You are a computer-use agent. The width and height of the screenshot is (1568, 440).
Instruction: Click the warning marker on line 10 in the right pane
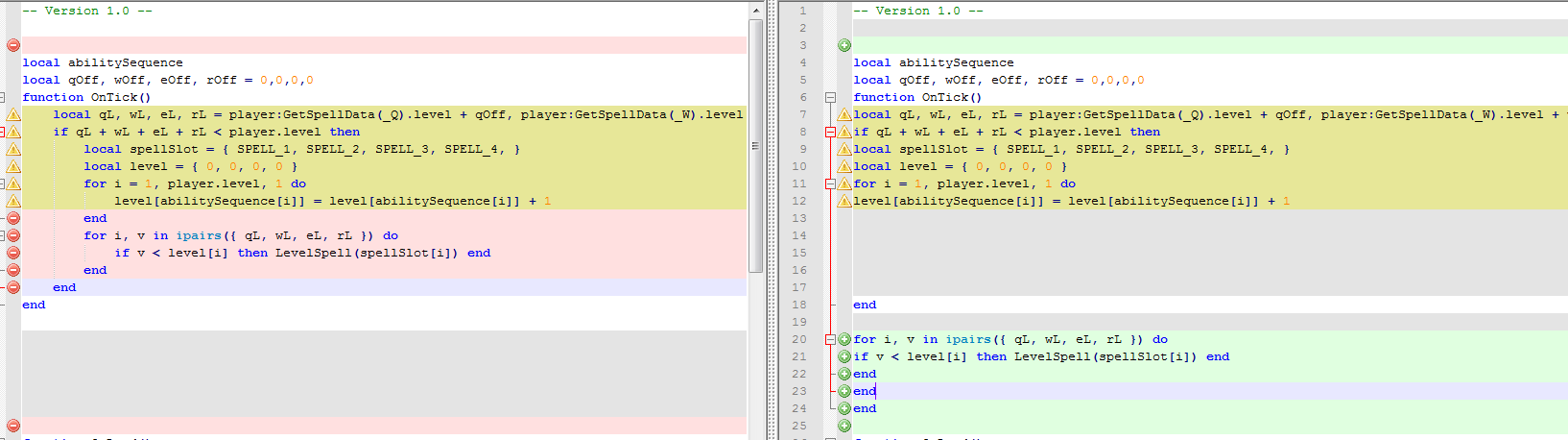coord(844,166)
